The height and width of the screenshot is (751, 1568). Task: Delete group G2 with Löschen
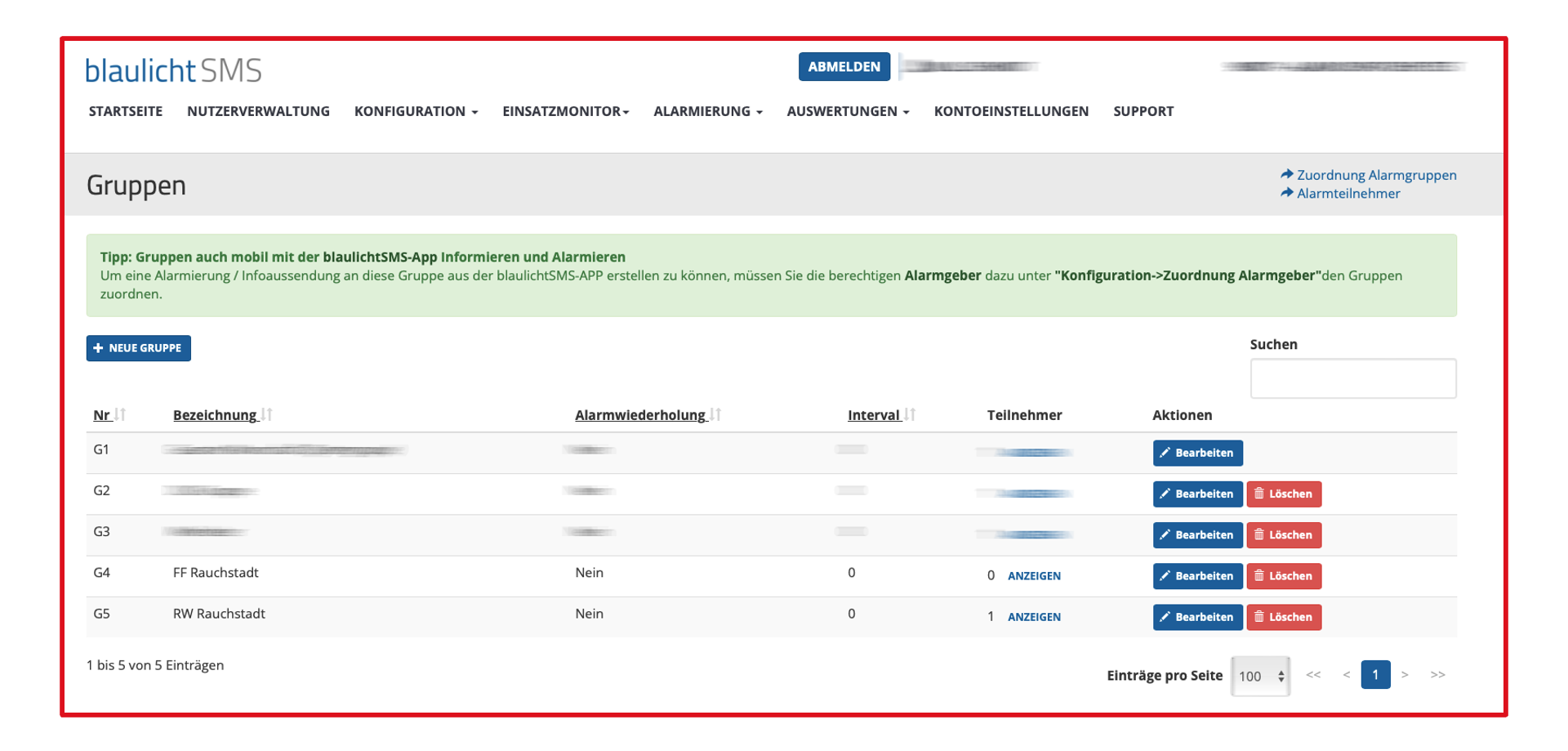pos(1284,494)
